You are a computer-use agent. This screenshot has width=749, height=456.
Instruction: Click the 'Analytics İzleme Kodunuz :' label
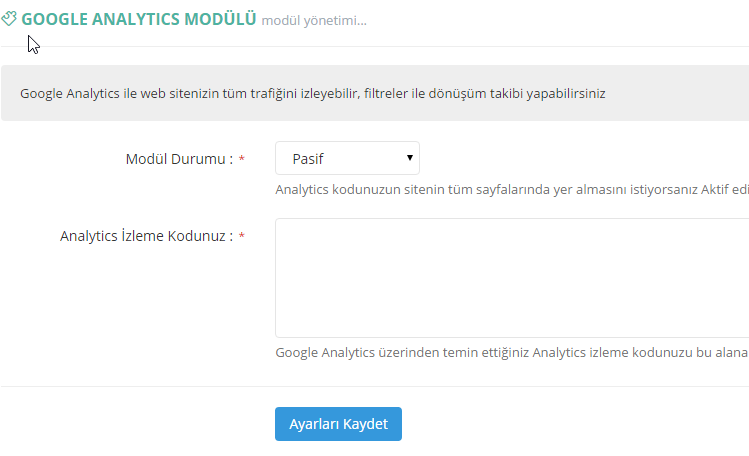pos(146,237)
